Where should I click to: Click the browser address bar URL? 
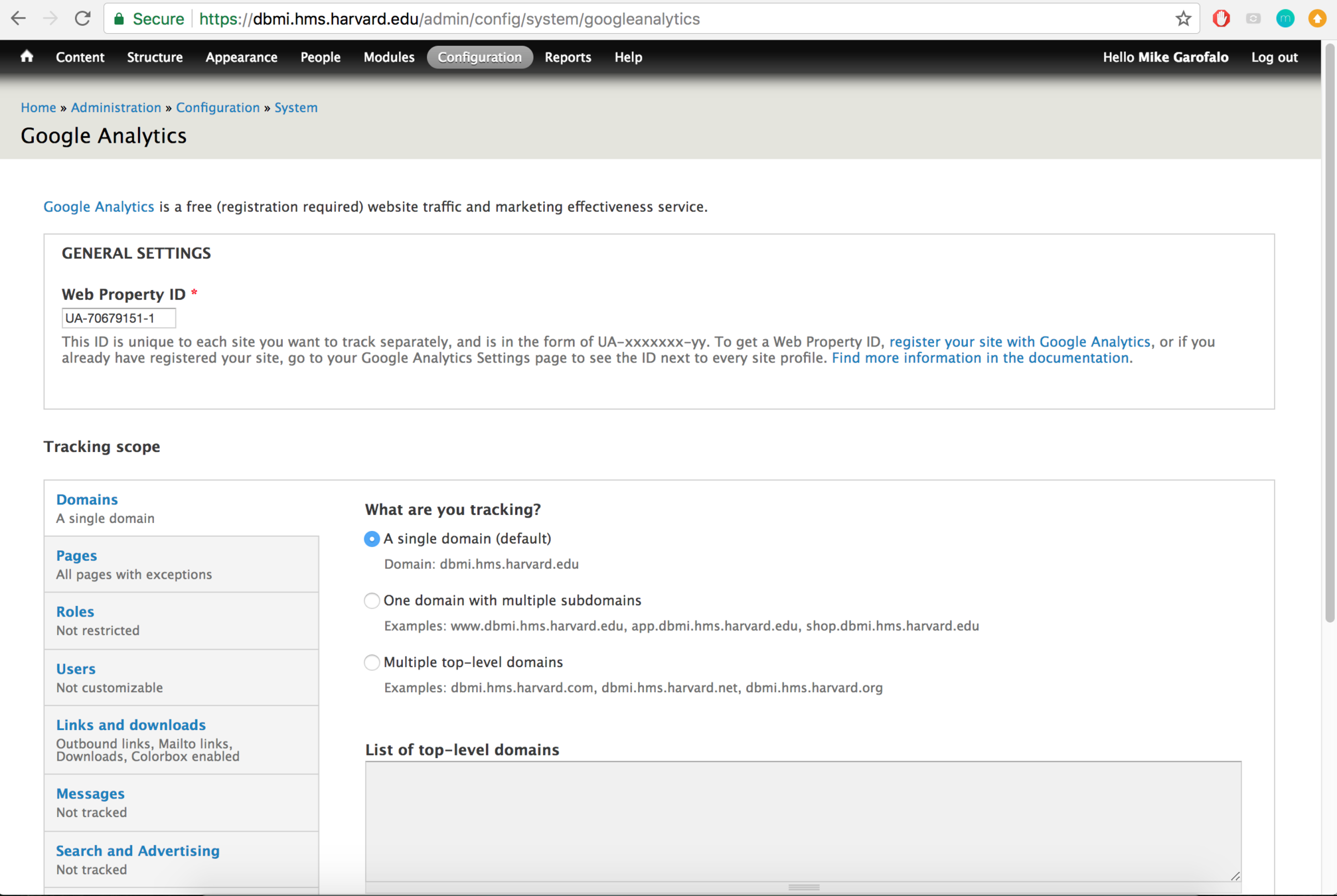[x=449, y=19]
